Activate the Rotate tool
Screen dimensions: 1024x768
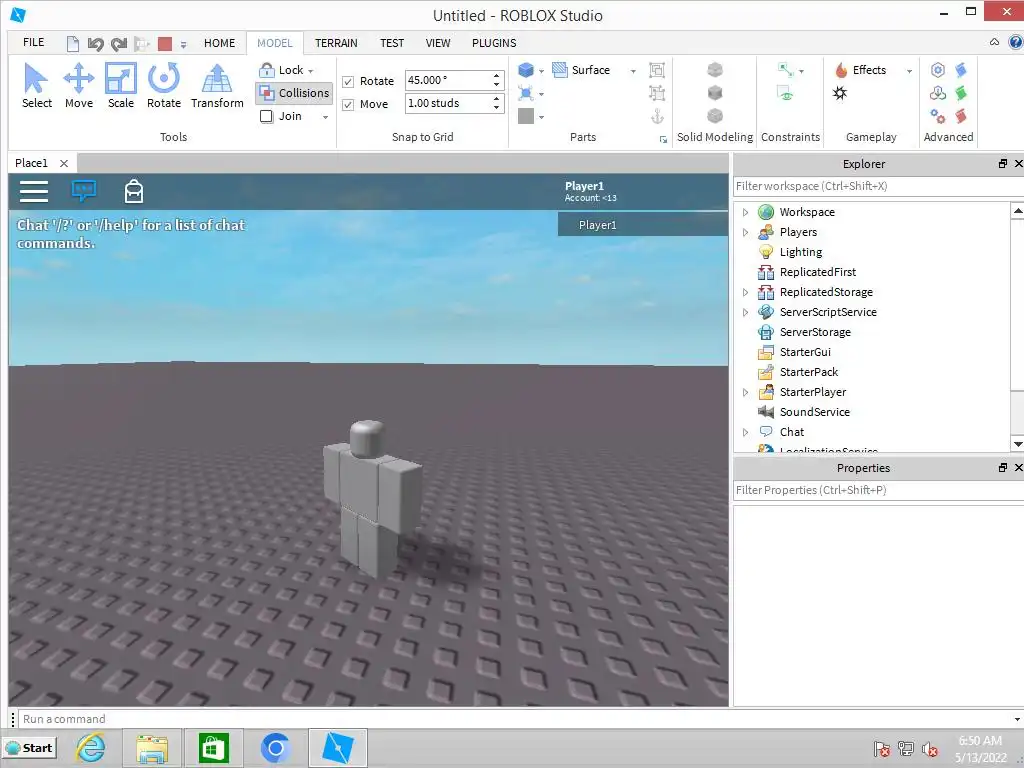pos(163,86)
